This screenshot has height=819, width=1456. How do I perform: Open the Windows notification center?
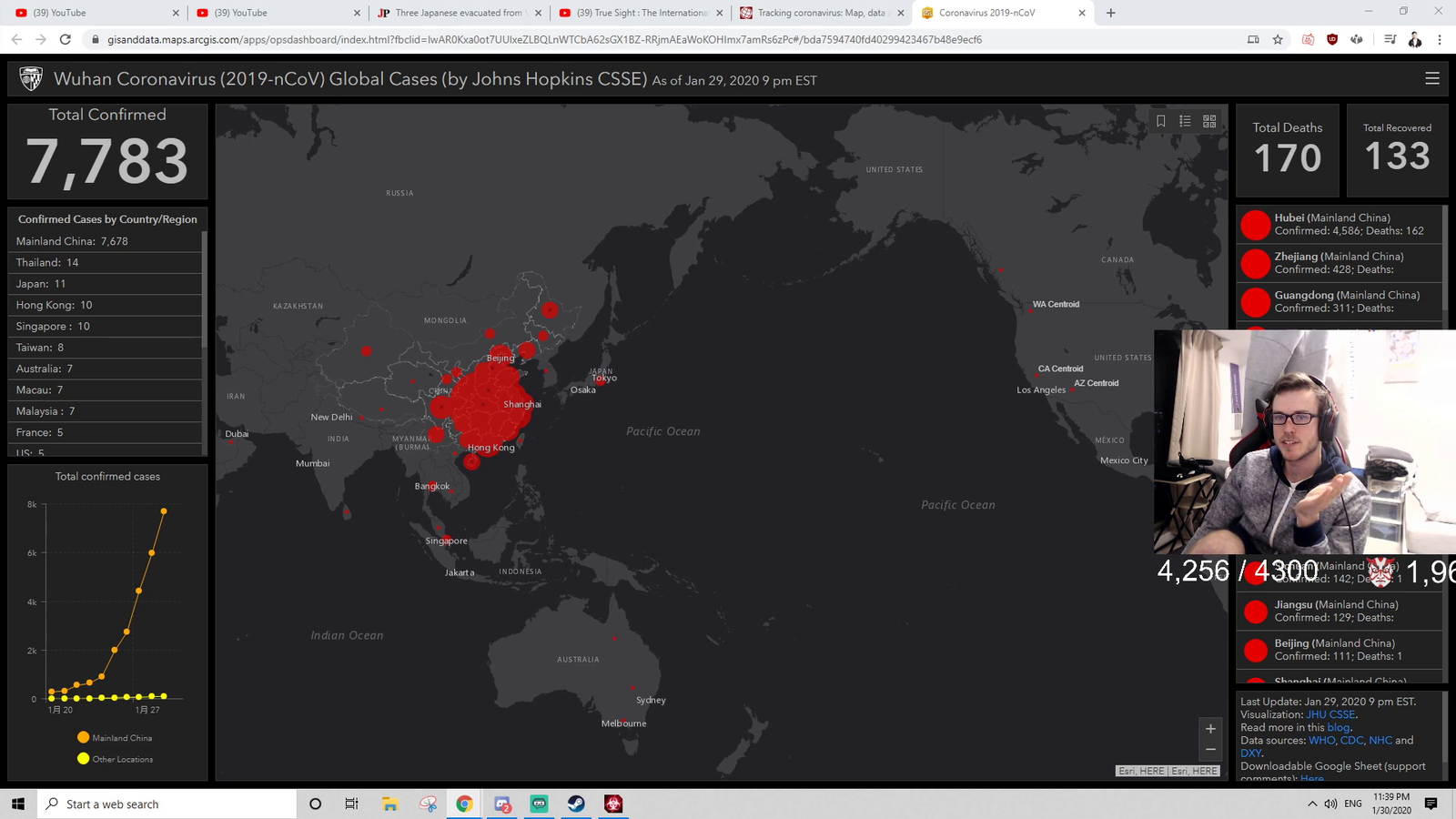pyautogui.click(x=1431, y=804)
